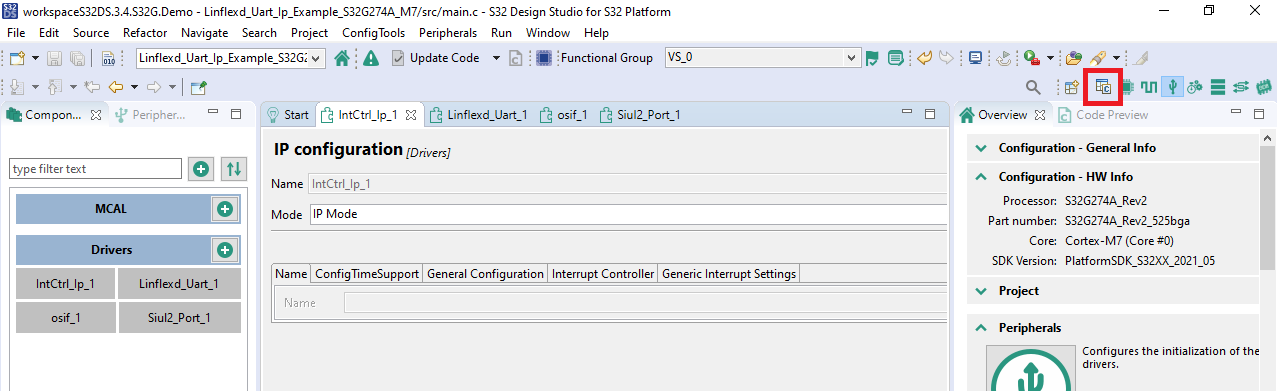Click the Run external tools icon
1277x391 pixels.
(x=1031, y=58)
